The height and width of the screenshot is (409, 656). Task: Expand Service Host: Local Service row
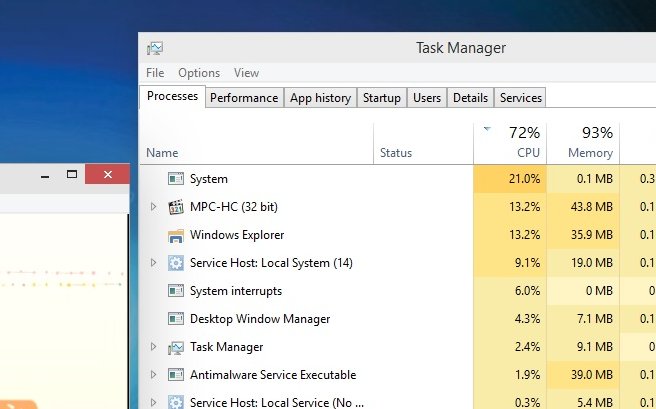pyautogui.click(x=154, y=402)
